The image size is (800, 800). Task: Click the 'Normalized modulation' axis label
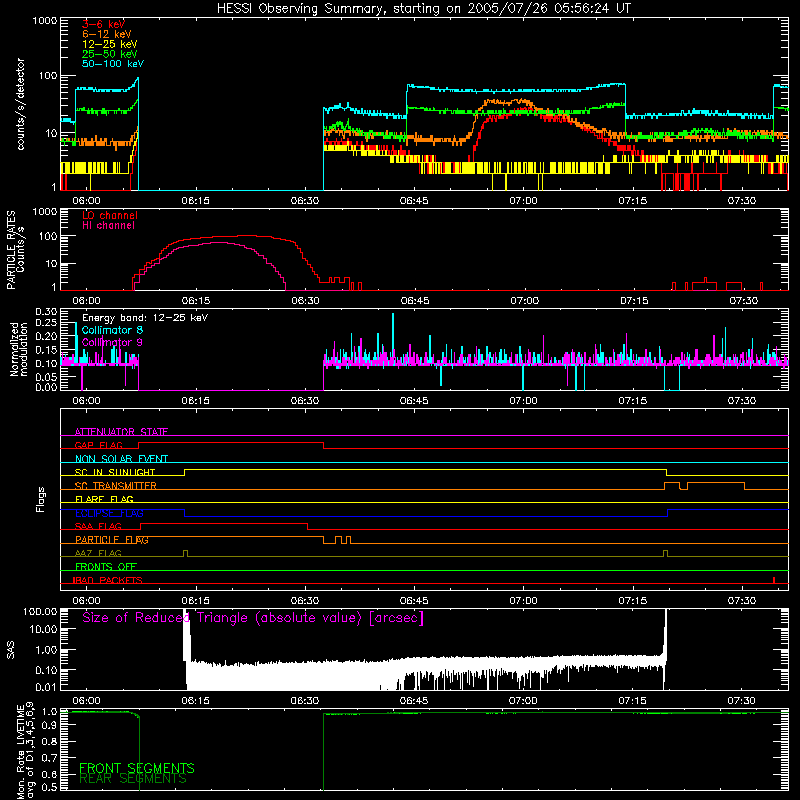click(x=19, y=349)
